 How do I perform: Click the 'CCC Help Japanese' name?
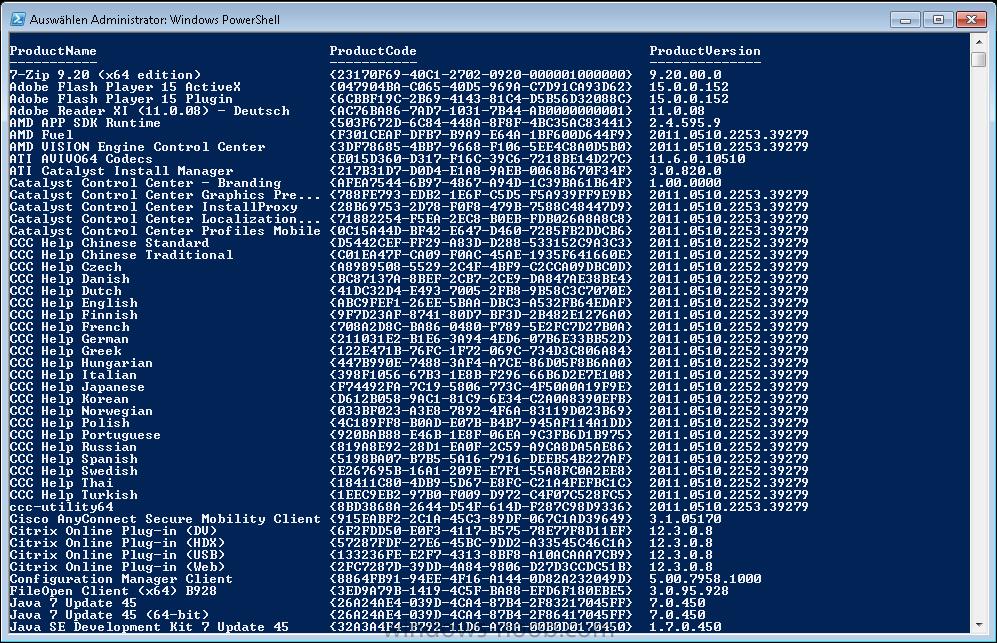[78, 387]
